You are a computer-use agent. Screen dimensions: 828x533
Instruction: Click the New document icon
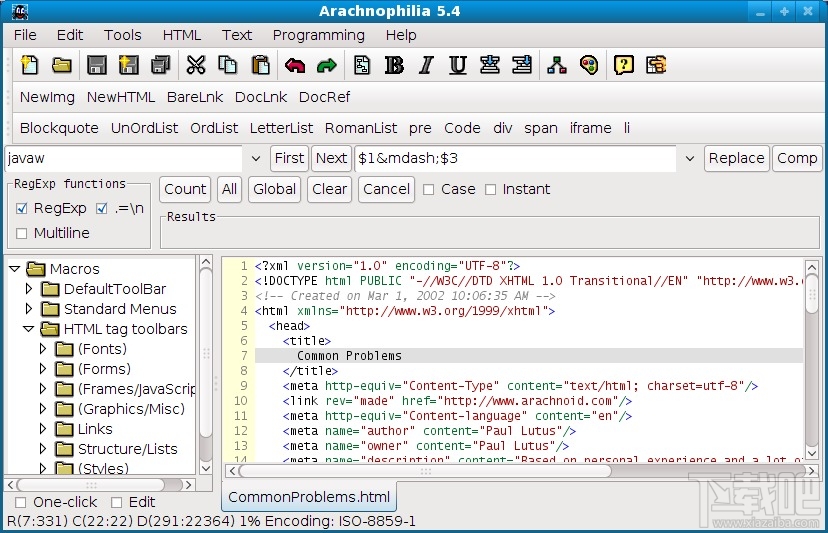click(30, 66)
